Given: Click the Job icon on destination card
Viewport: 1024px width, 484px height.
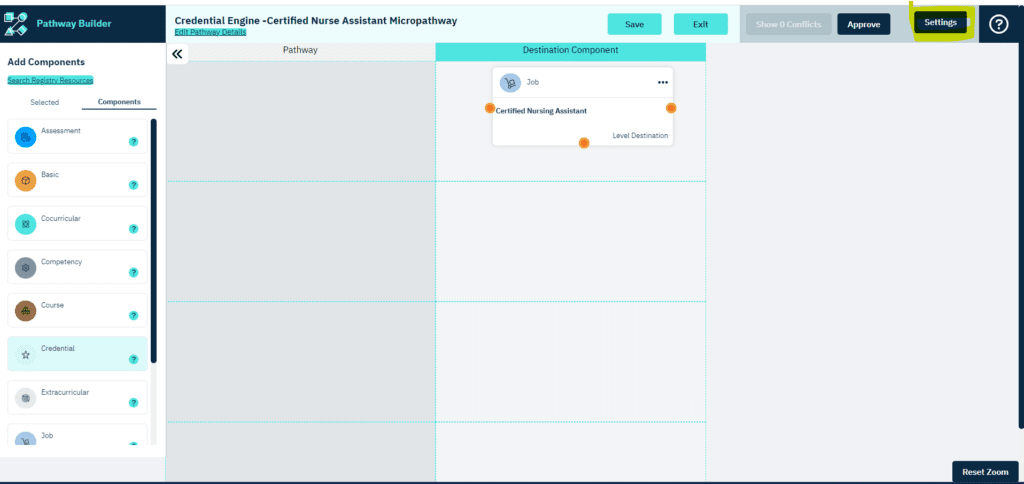Looking at the screenshot, I should tap(510, 83).
